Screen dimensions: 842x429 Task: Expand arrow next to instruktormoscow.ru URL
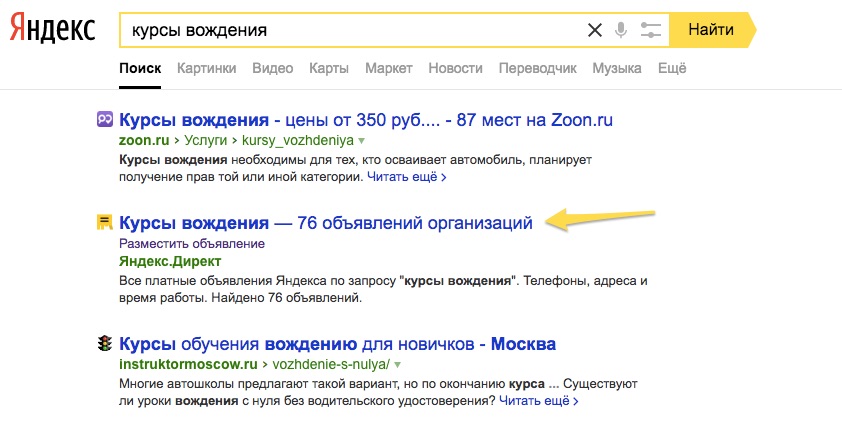[397, 365]
